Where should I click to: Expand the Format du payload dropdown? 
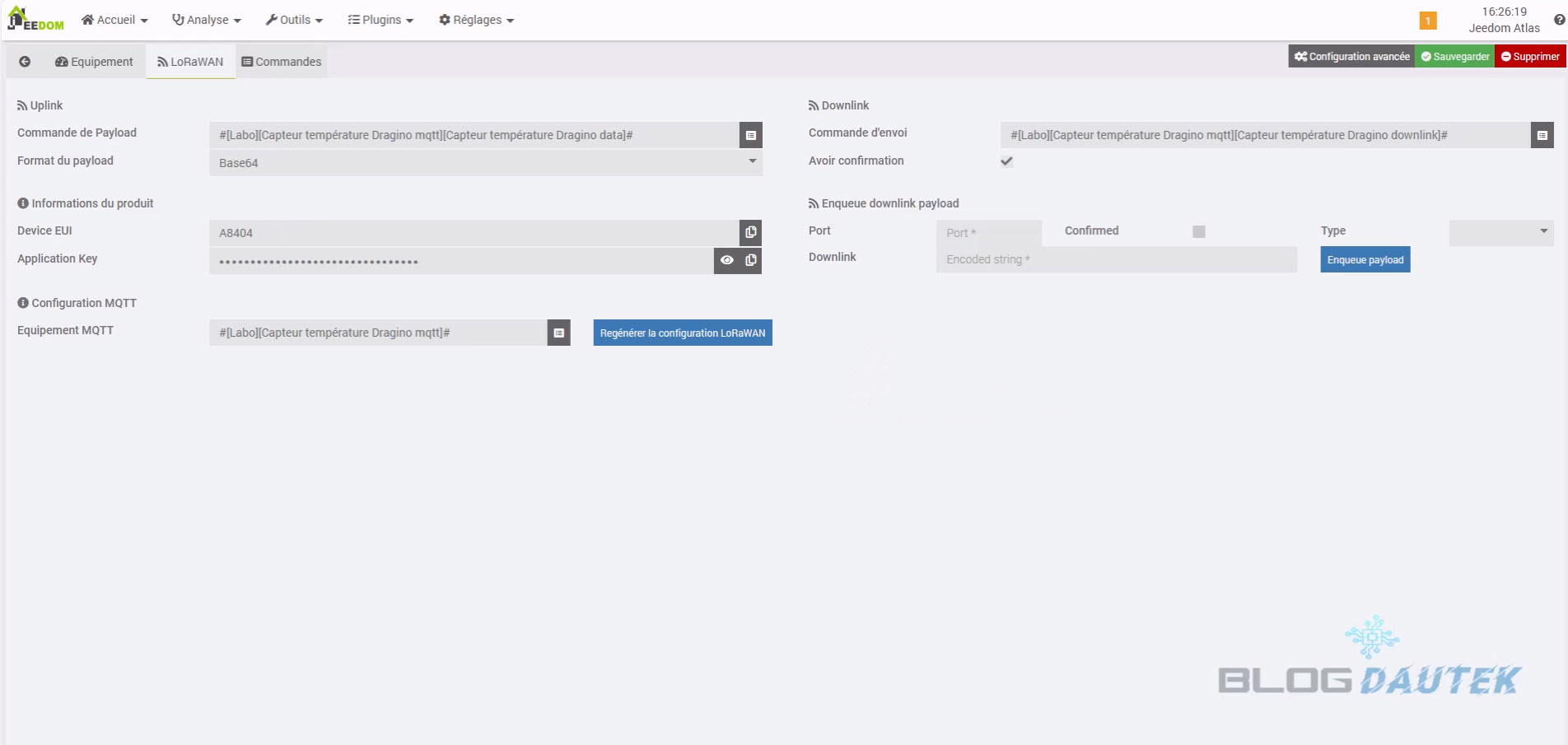pos(486,163)
